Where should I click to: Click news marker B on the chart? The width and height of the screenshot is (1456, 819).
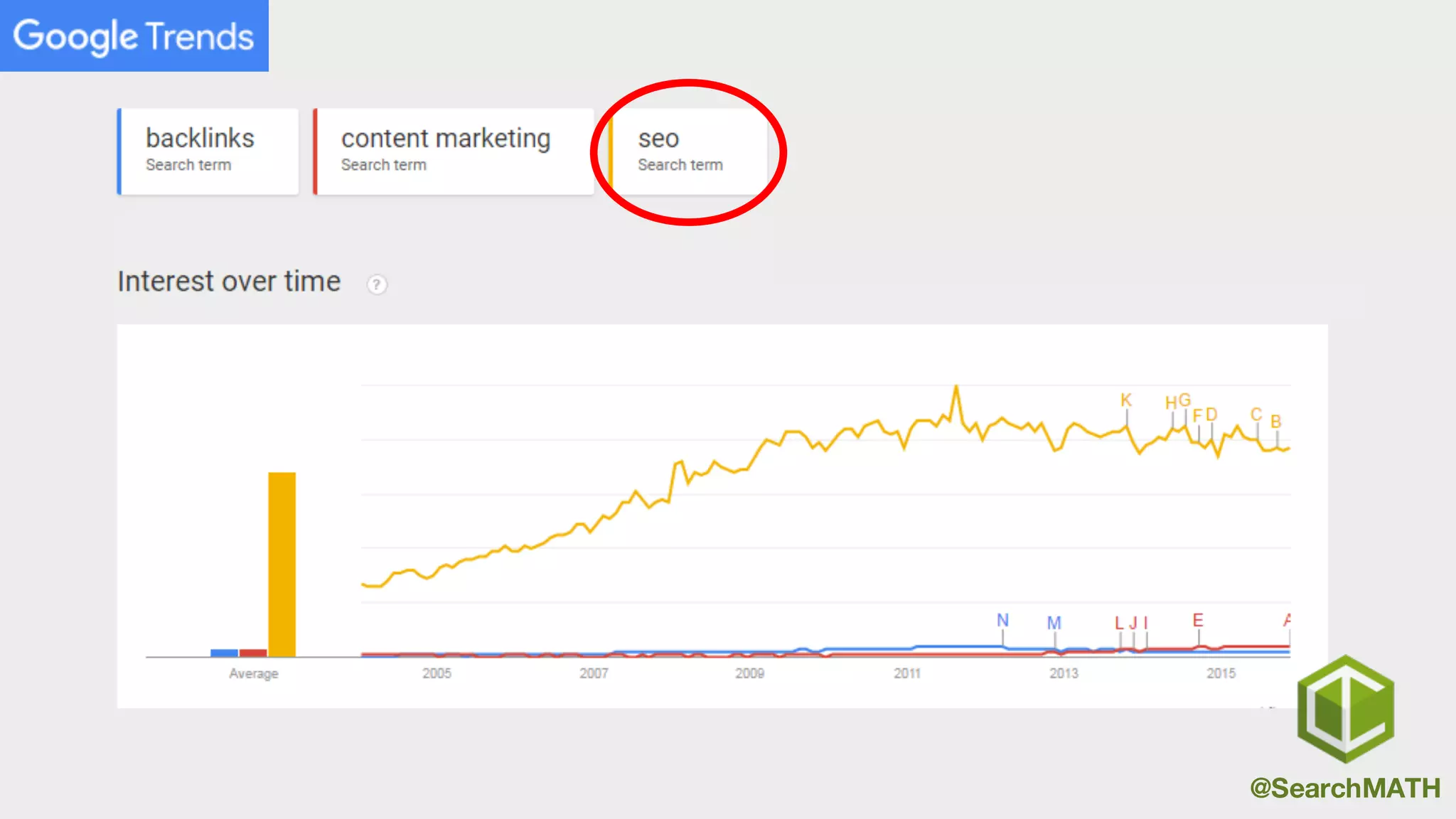pyautogui.click(x=1276, y=422)
